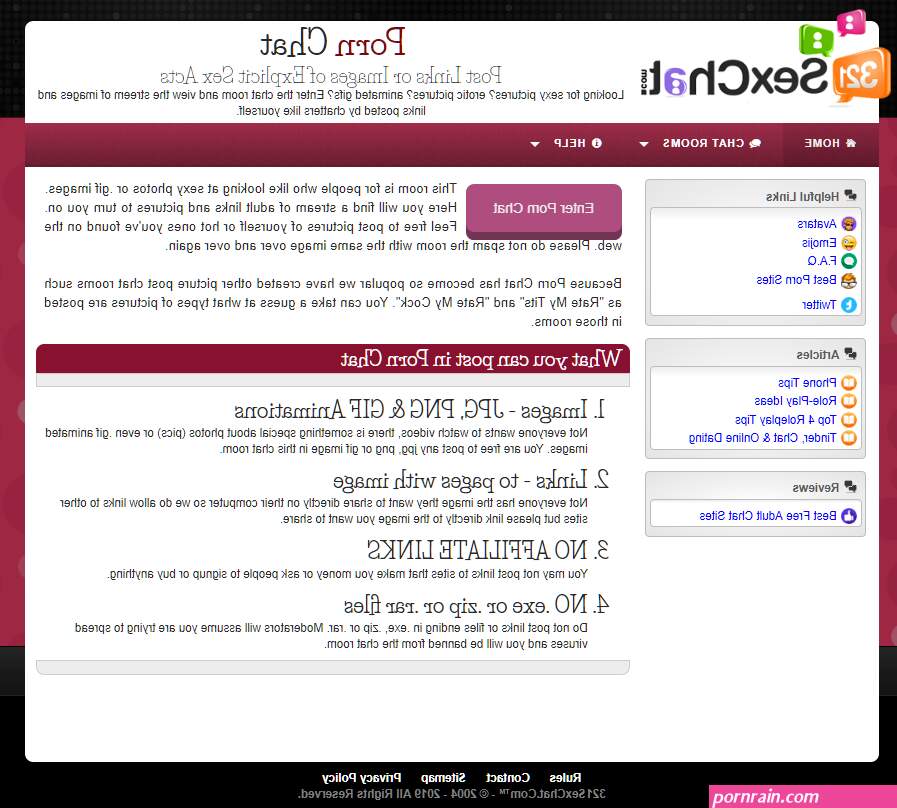
Task: Click the 'Articles' panel title
Action: [x=817, y=355]
